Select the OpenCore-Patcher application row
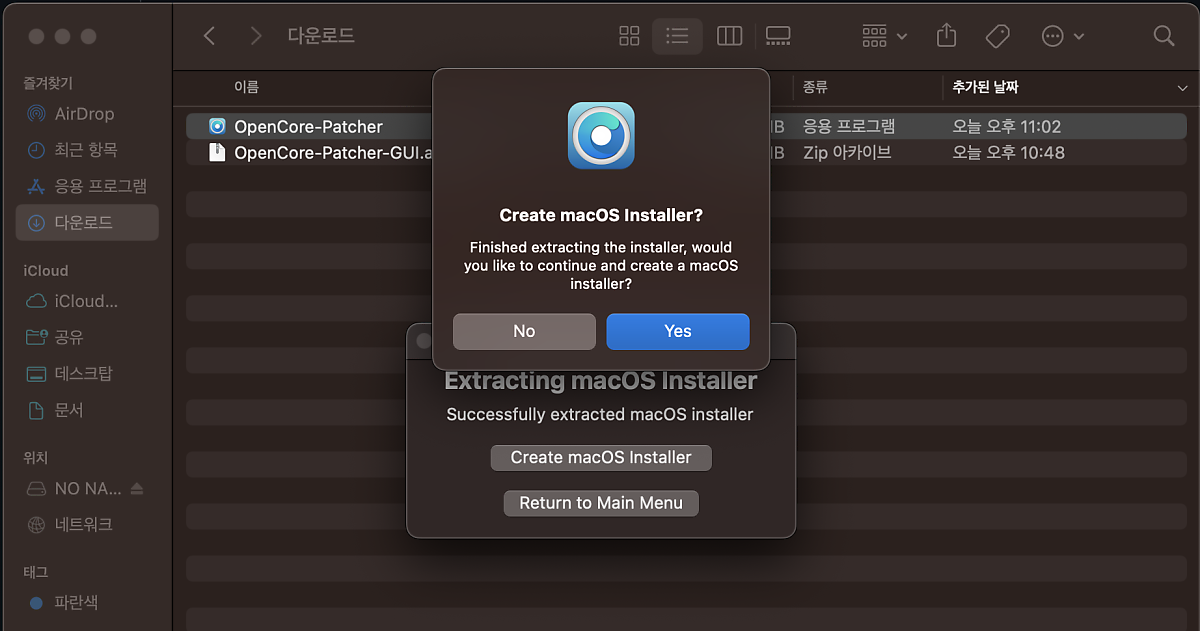The image size is (1200, 631). [x=686, y=126]
